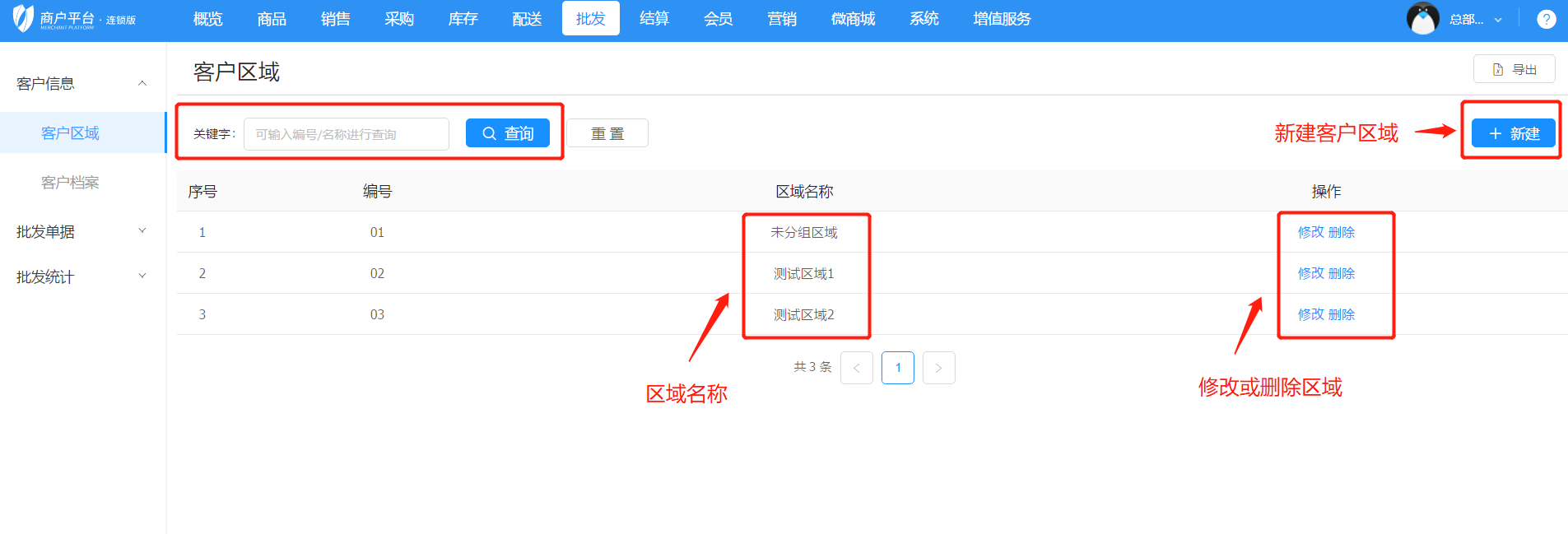Image resolution: width=1568 pixels, height=534 pixels.
Task: Focus the keyword search input field
Action: [346, 134]
